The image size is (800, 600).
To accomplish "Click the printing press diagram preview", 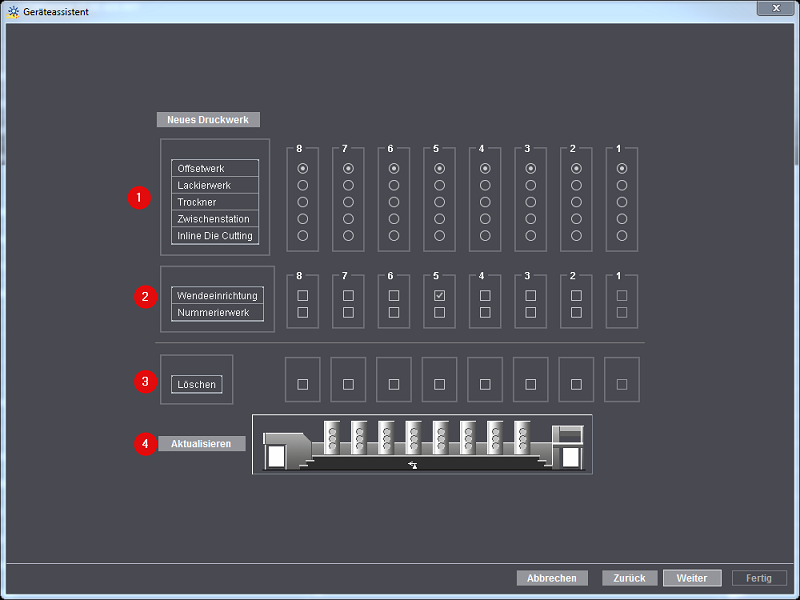I will (421, 444).
